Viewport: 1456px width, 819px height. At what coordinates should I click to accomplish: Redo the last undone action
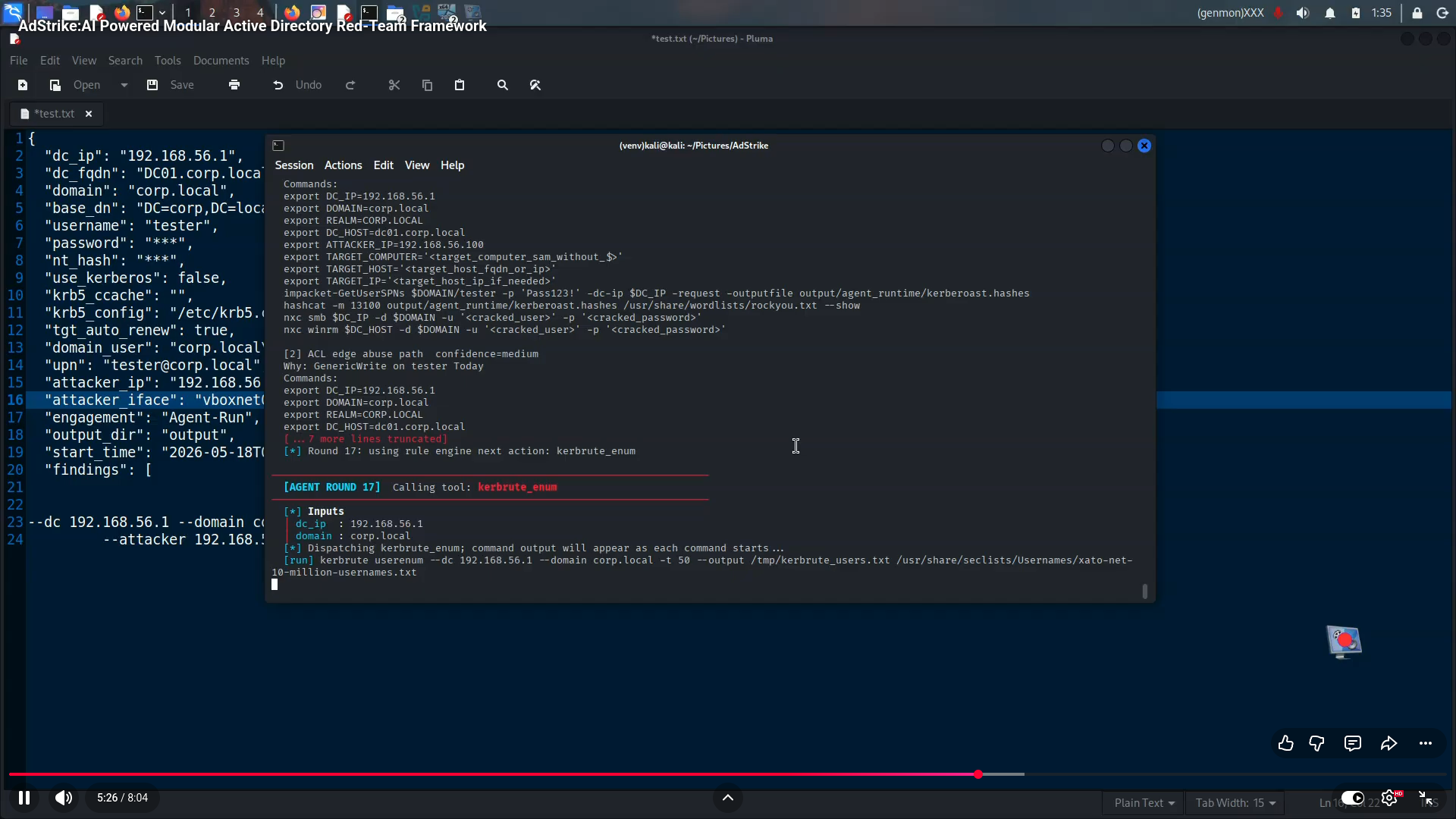(x=350, y=85)
